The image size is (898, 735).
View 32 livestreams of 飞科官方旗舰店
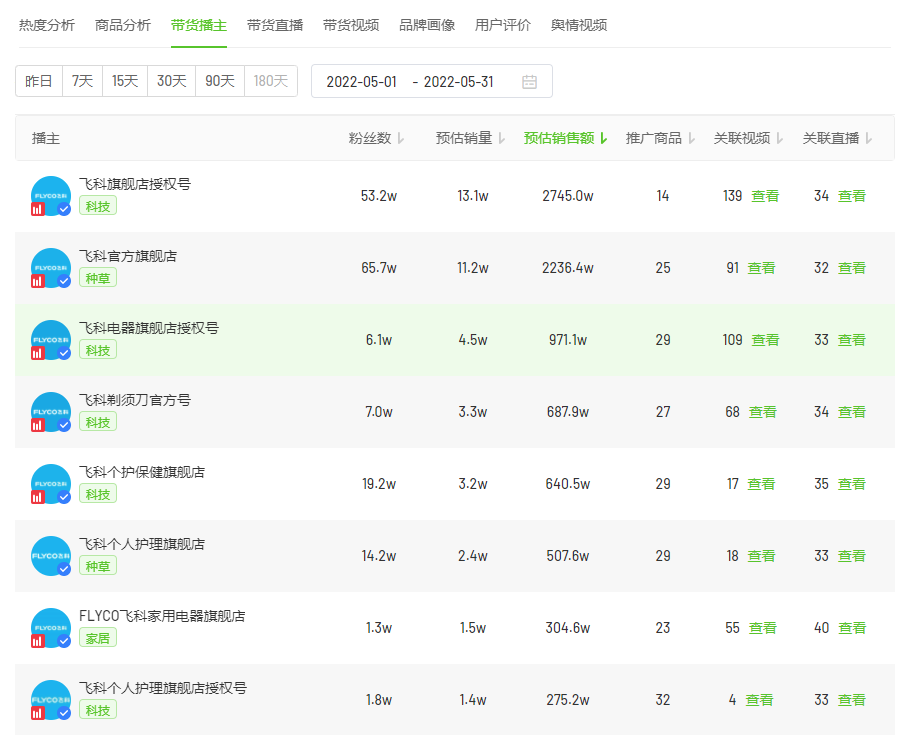point(852,268)
